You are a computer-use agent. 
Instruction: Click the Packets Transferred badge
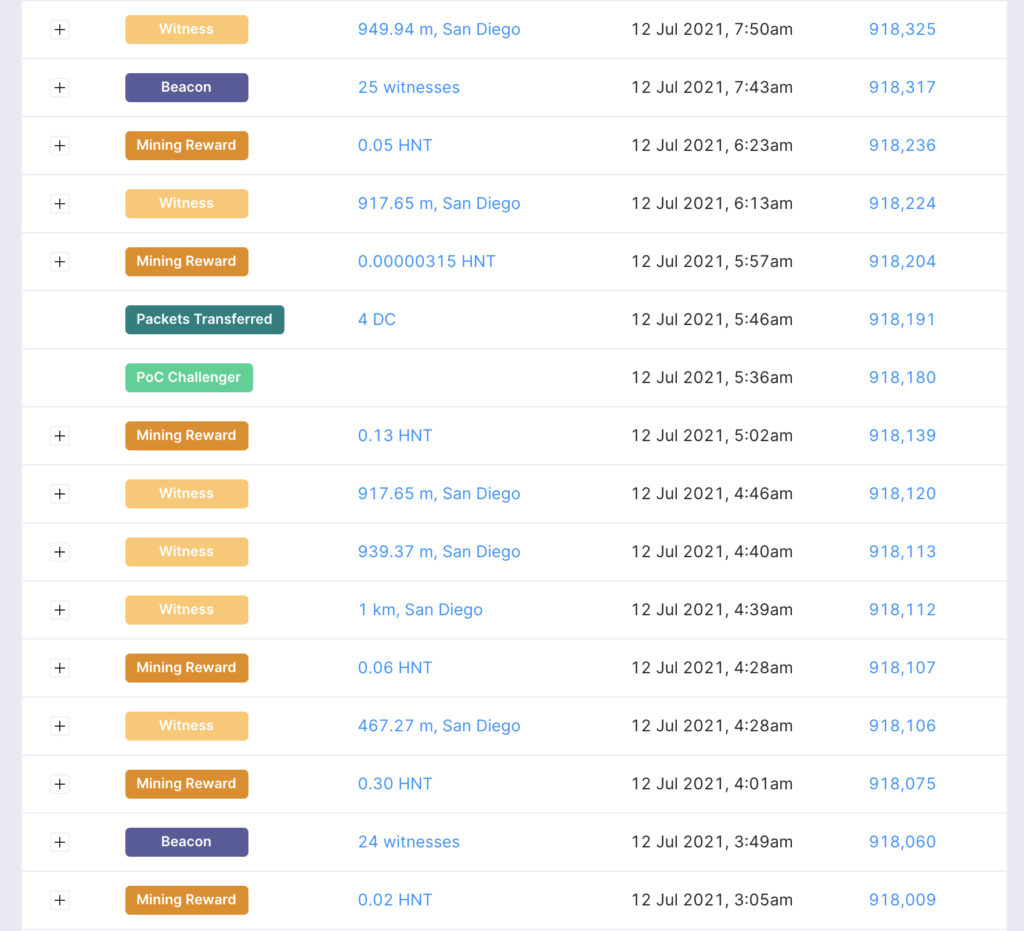click(204, 320)
